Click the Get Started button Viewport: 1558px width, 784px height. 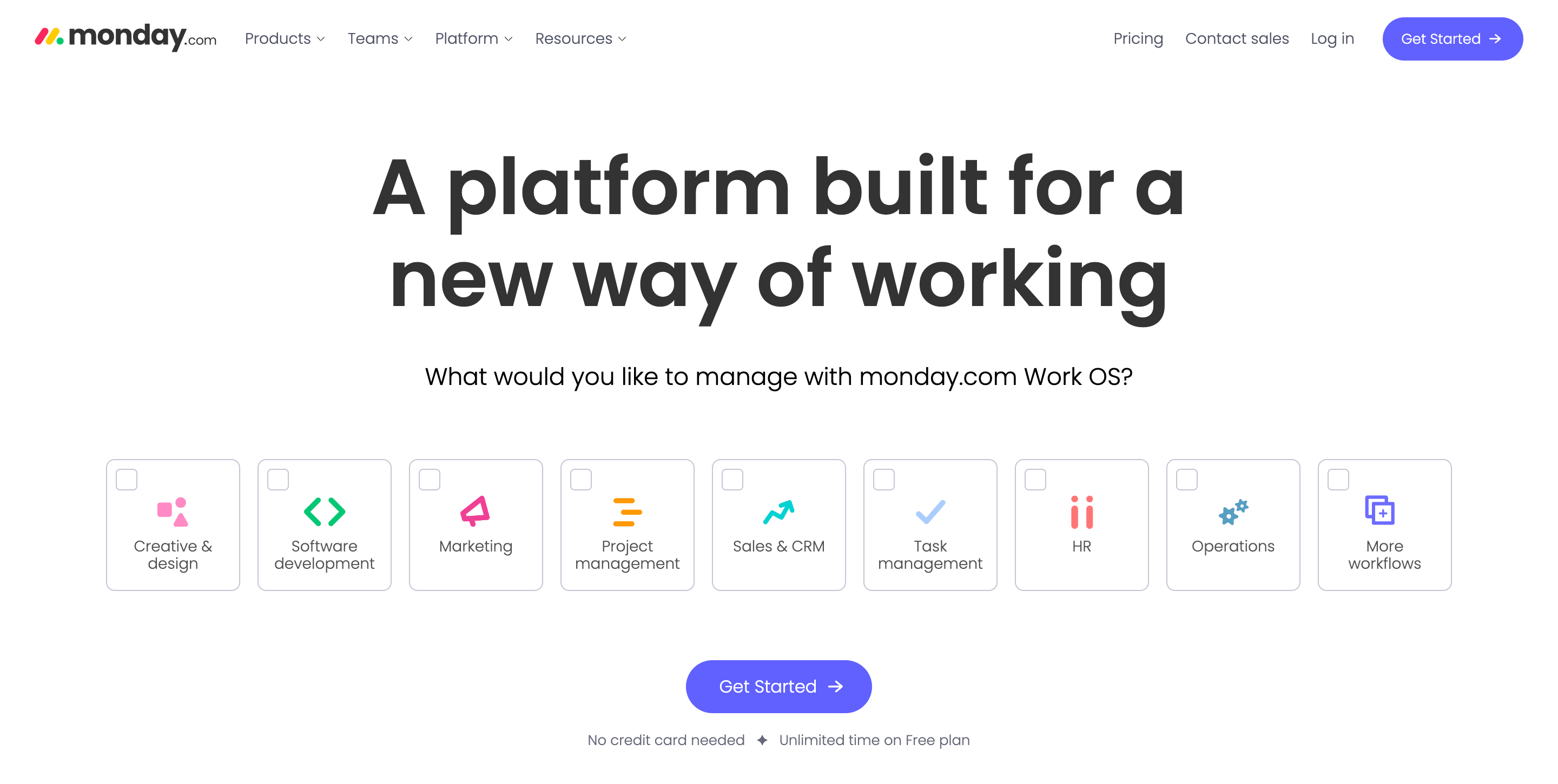779,686
